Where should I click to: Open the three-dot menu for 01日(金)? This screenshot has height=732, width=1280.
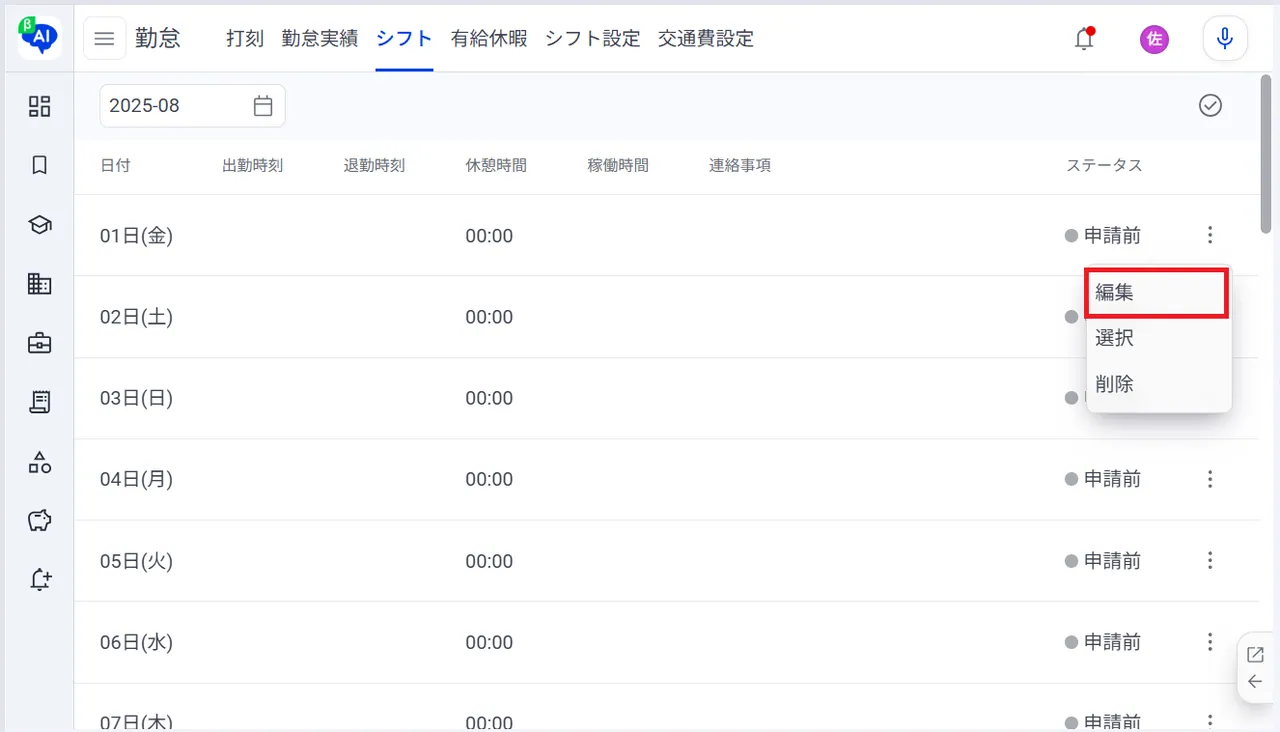[x=1210, y=236]
